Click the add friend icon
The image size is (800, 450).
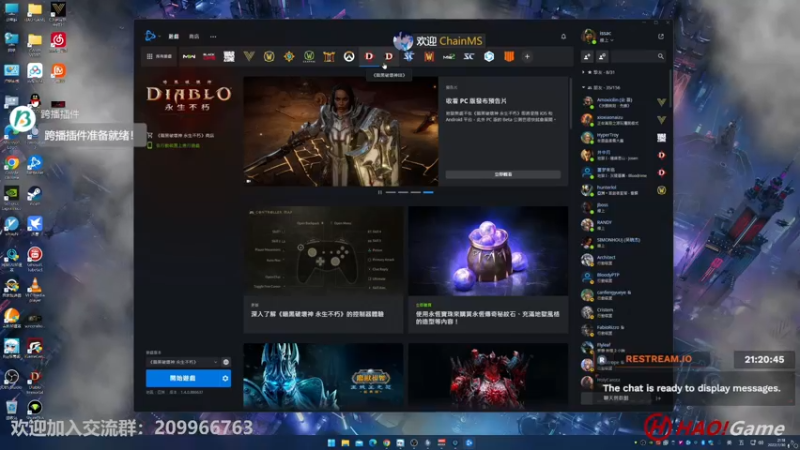pos(587,57)
